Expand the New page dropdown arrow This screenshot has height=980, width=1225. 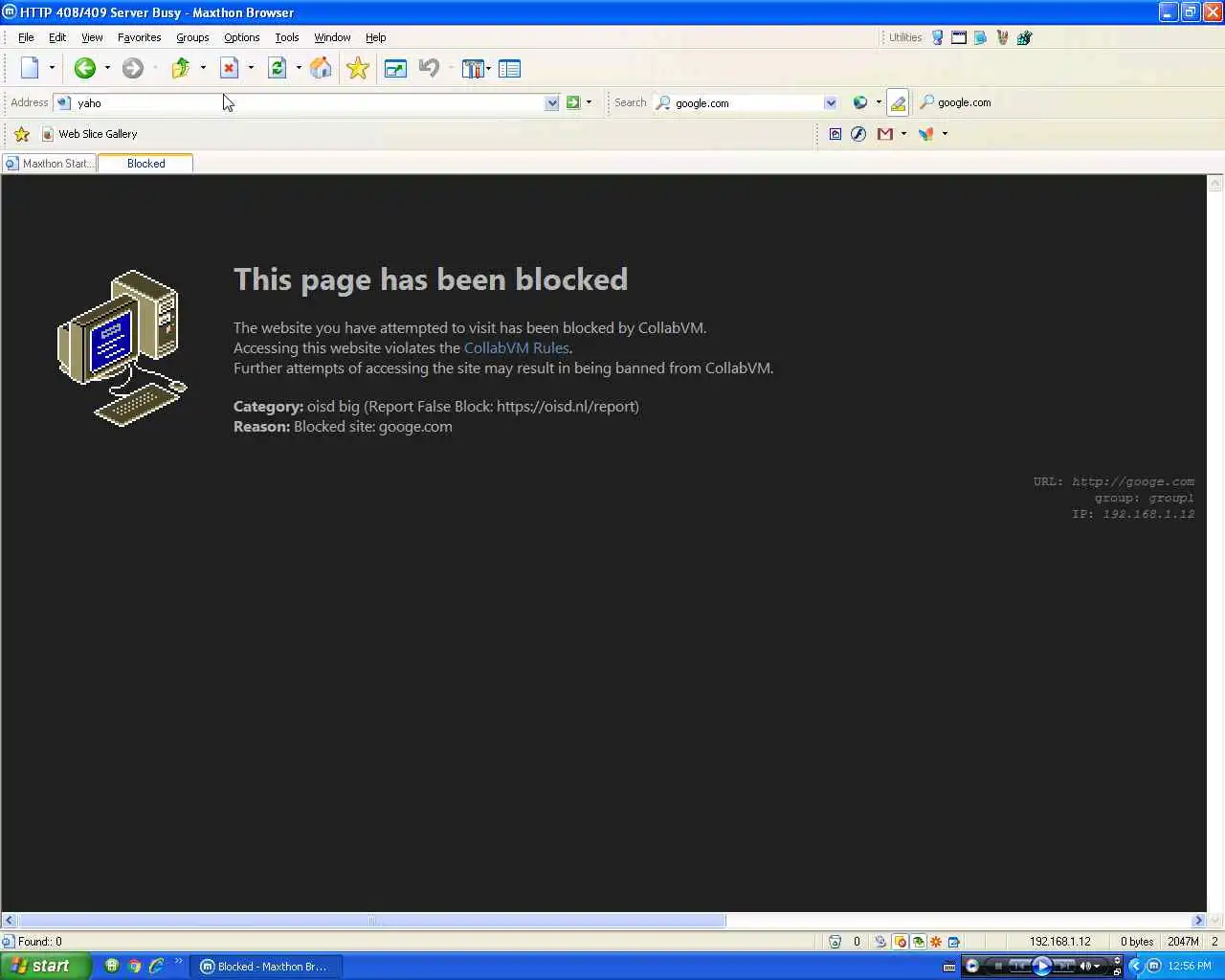tap(52, 68)
